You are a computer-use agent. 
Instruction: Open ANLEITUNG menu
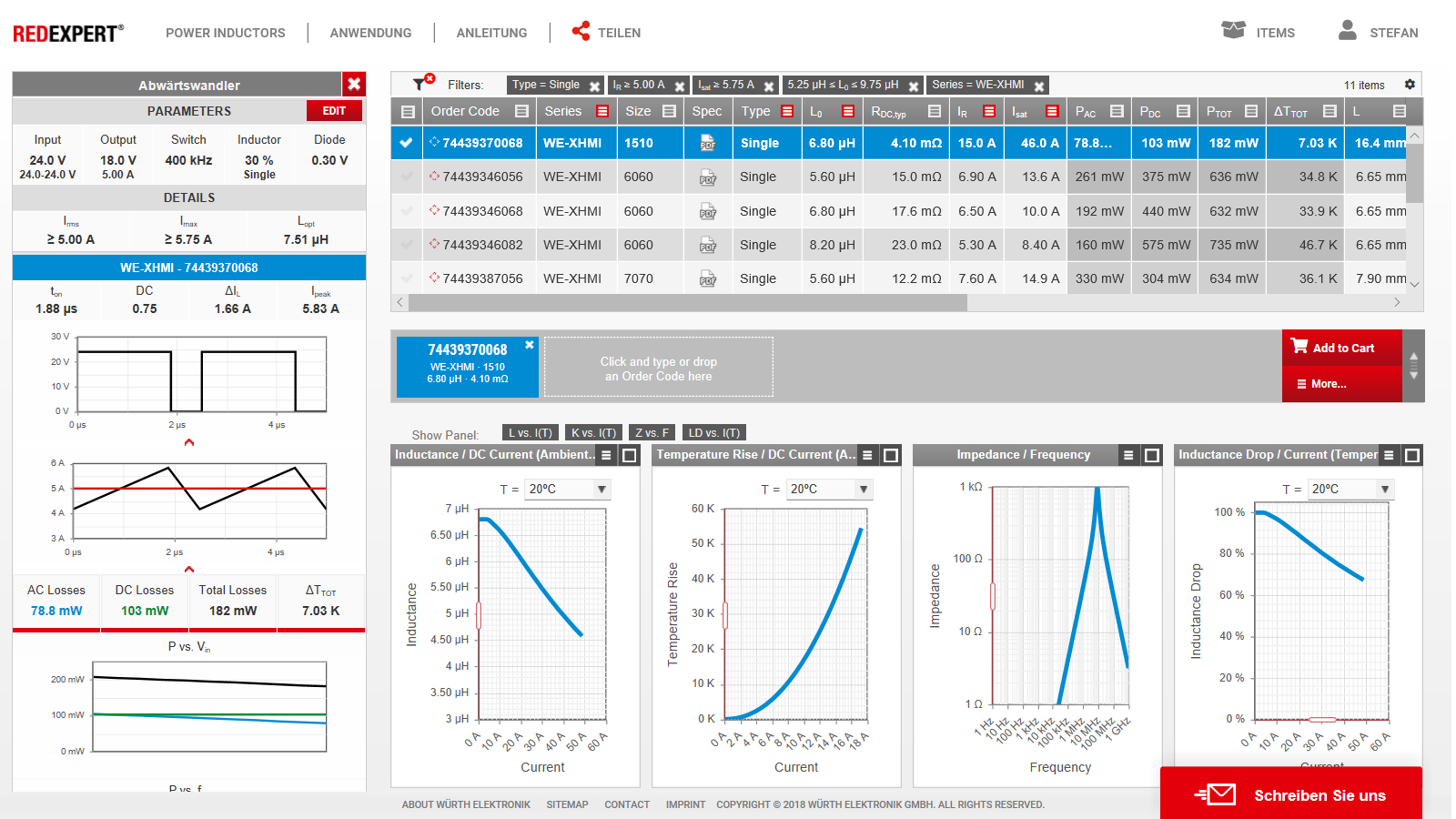(491, 33)
